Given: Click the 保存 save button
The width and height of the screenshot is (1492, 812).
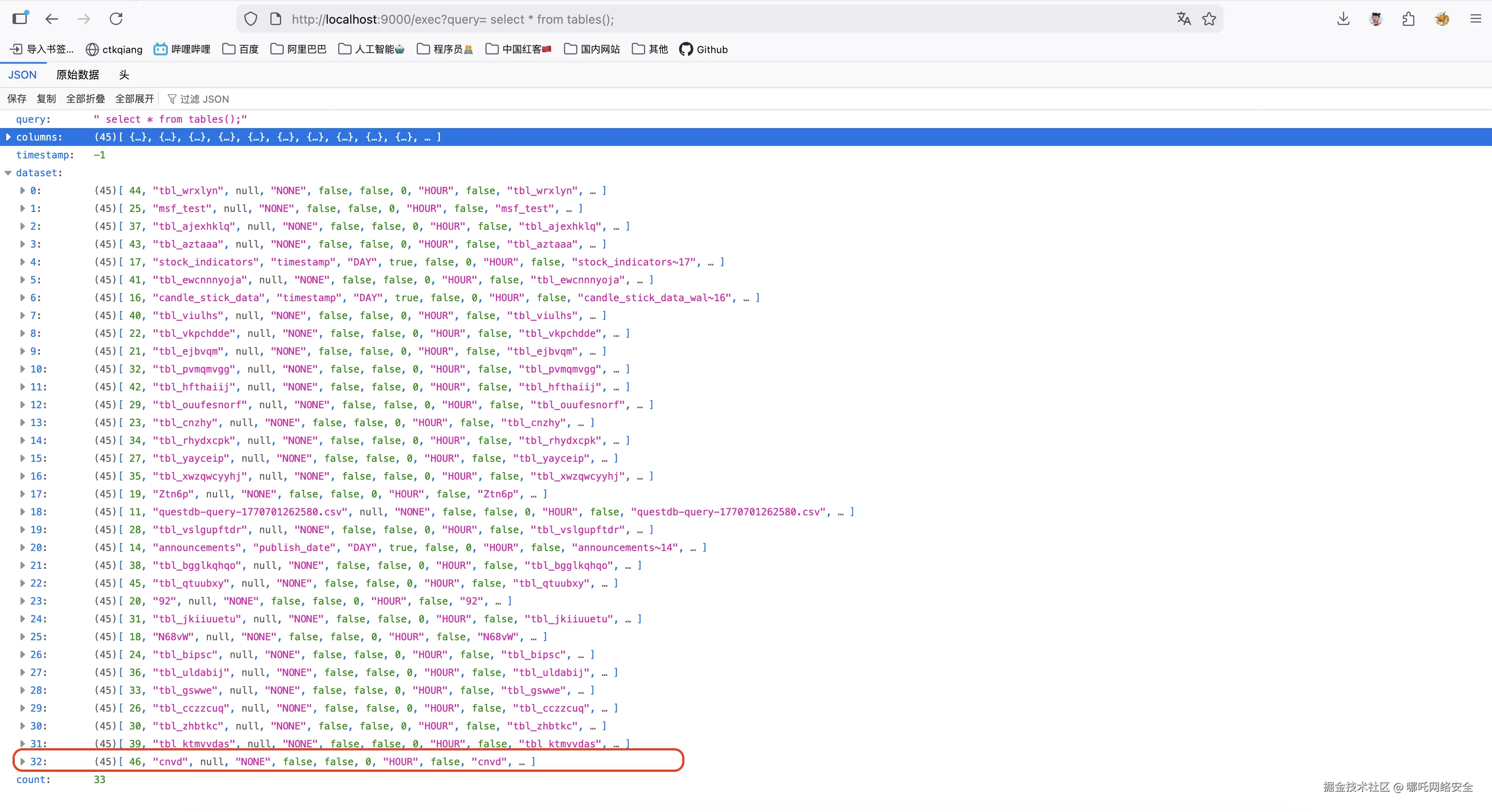Looking at the screenshot, I should [17, 99].
